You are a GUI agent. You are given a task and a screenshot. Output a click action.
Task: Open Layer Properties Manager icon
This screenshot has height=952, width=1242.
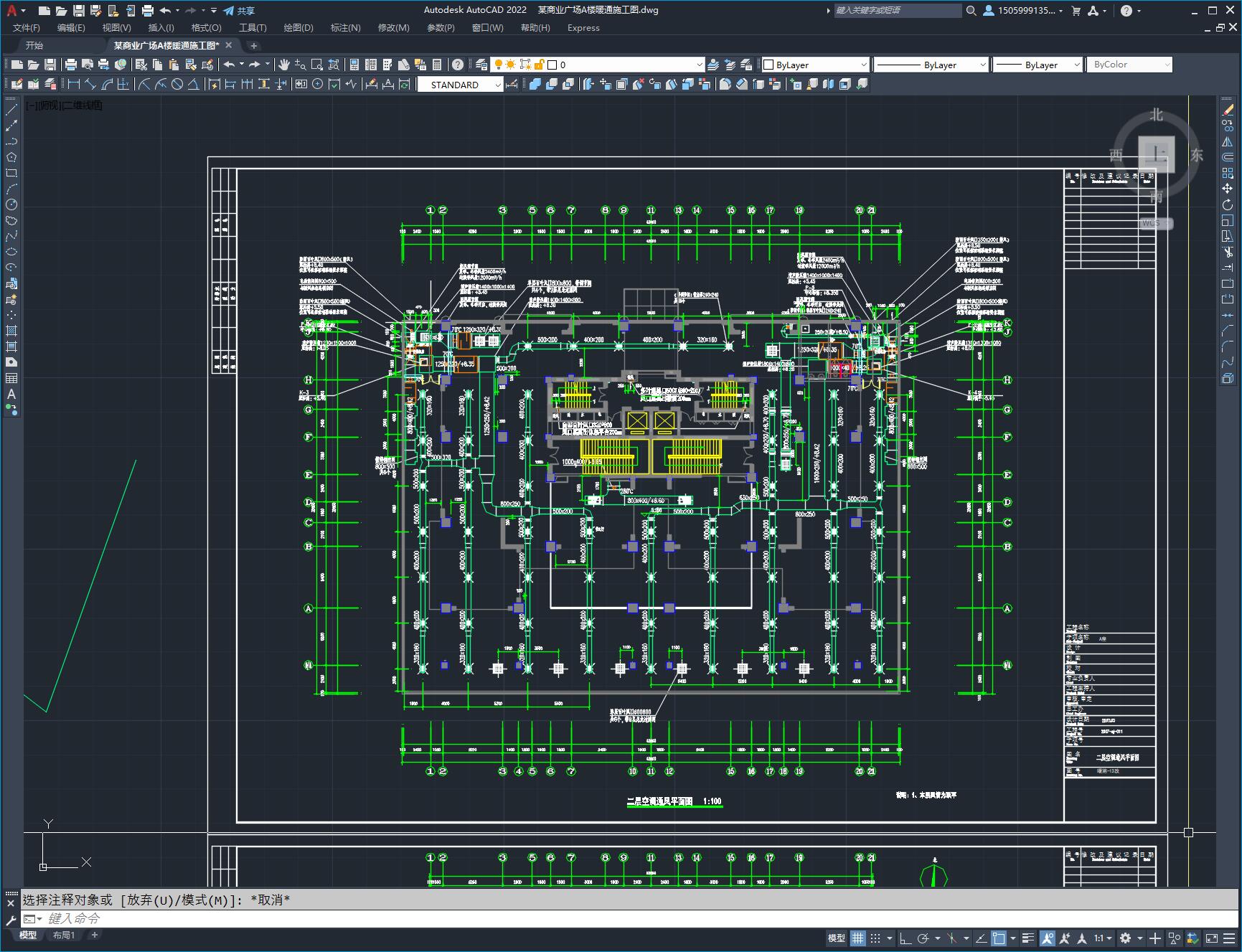[481, 65]
